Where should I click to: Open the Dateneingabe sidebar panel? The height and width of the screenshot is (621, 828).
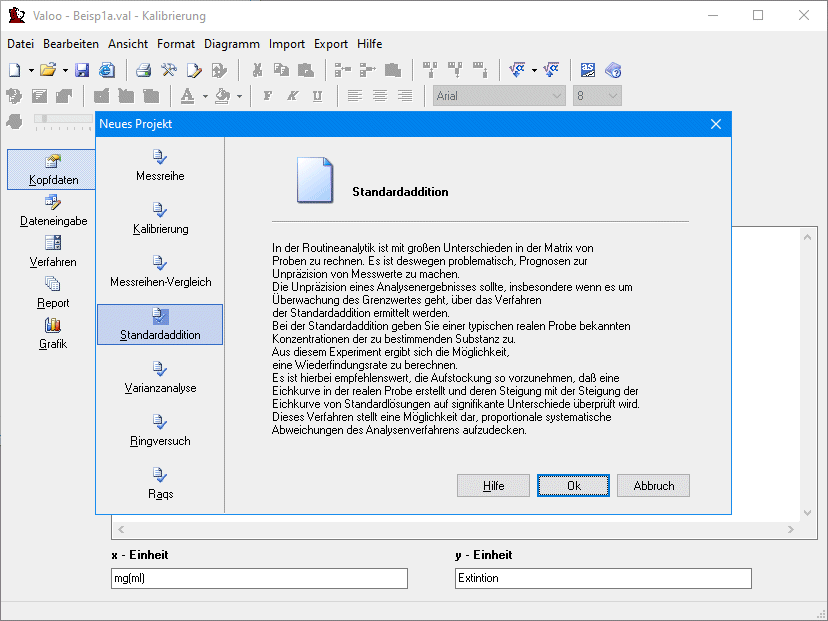(x=54, y=210)
